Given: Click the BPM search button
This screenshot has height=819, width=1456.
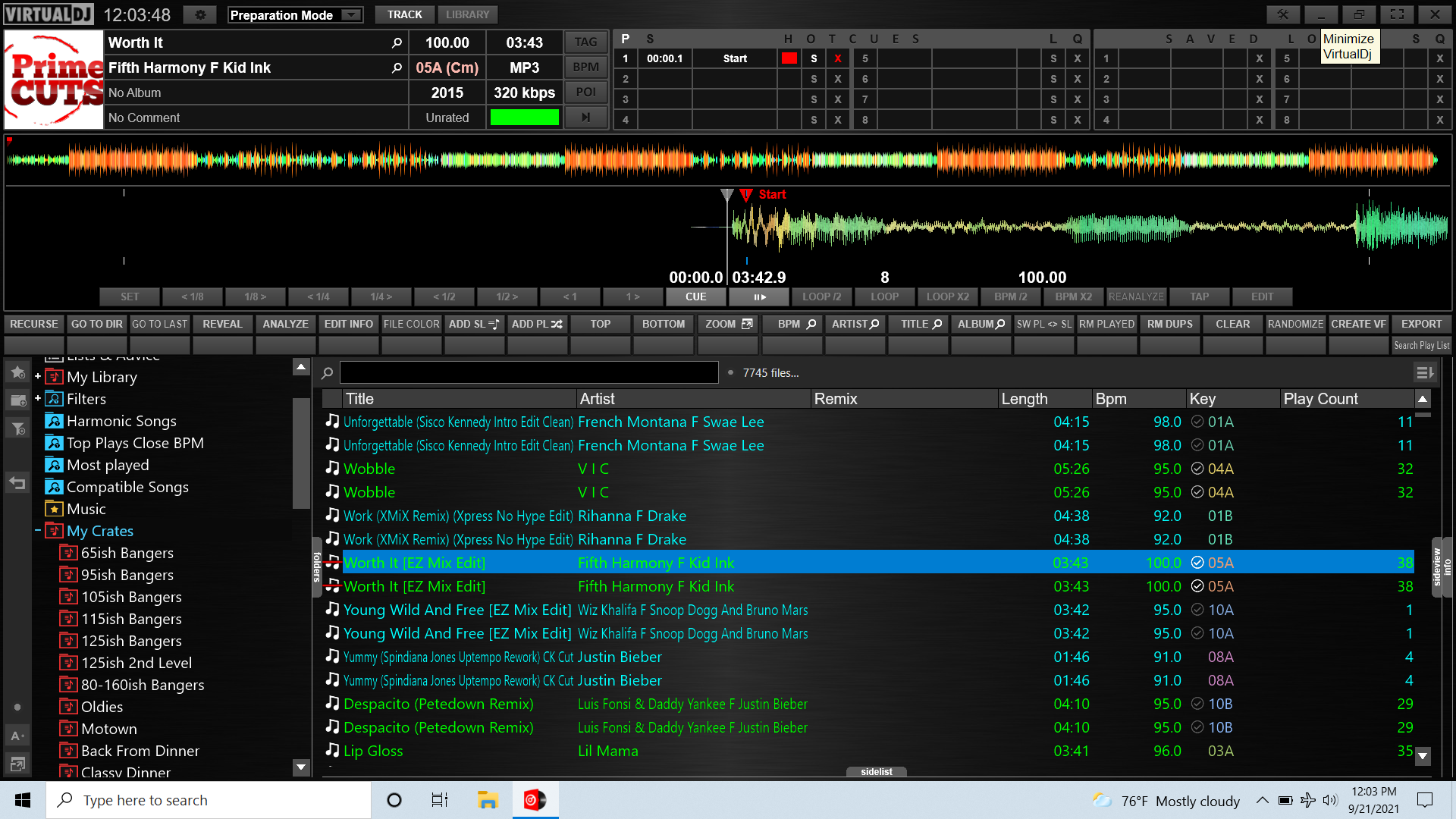Looking at the screenshot, I should pyautogui.click(x=792, y=324).
